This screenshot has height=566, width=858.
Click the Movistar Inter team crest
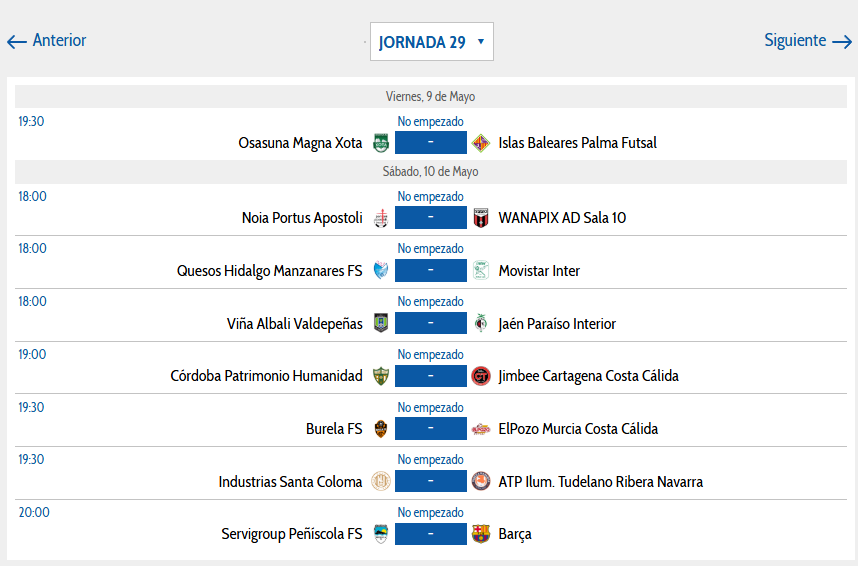480,270
